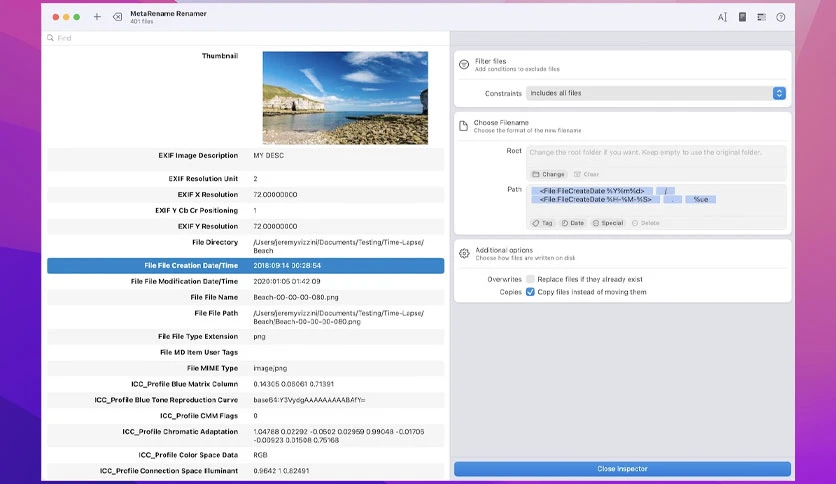Toggle the inspector list toolbar icon
The height and width of the screenshot is (484, 836).
point(761,17)
